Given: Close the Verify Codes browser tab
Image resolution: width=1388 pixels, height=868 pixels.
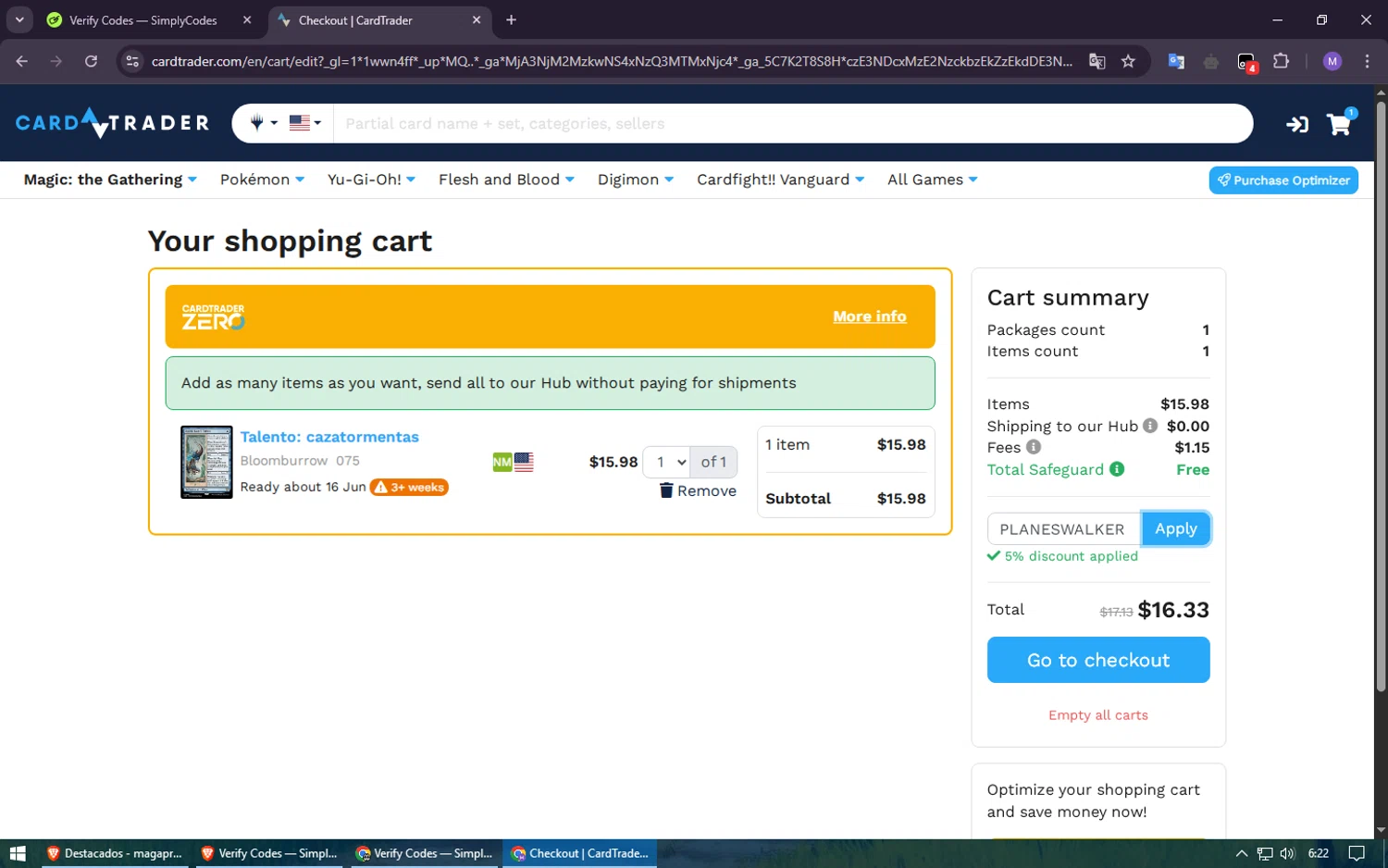Looking at the screenshot, I should 247,19.
